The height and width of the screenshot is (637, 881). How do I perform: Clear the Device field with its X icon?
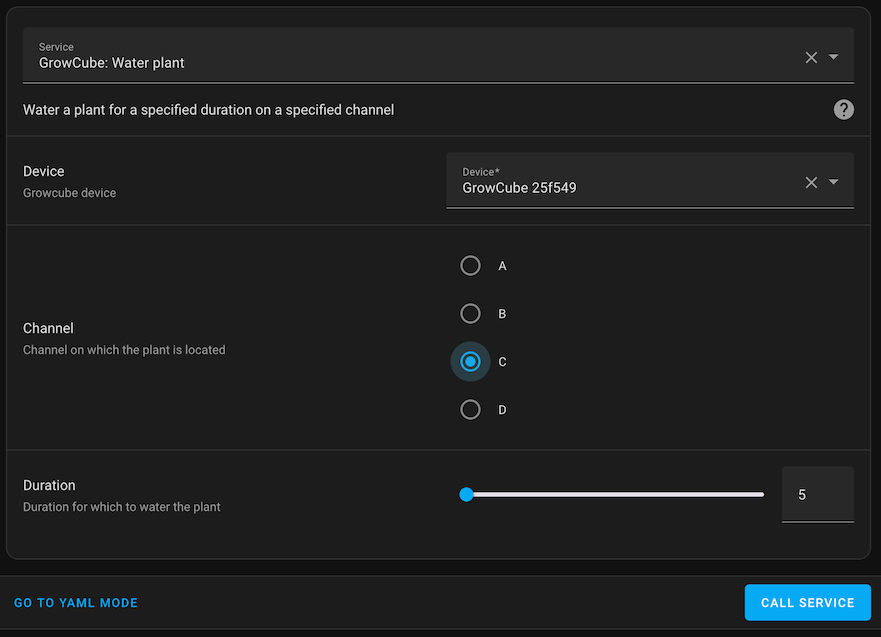click(811, 182)
